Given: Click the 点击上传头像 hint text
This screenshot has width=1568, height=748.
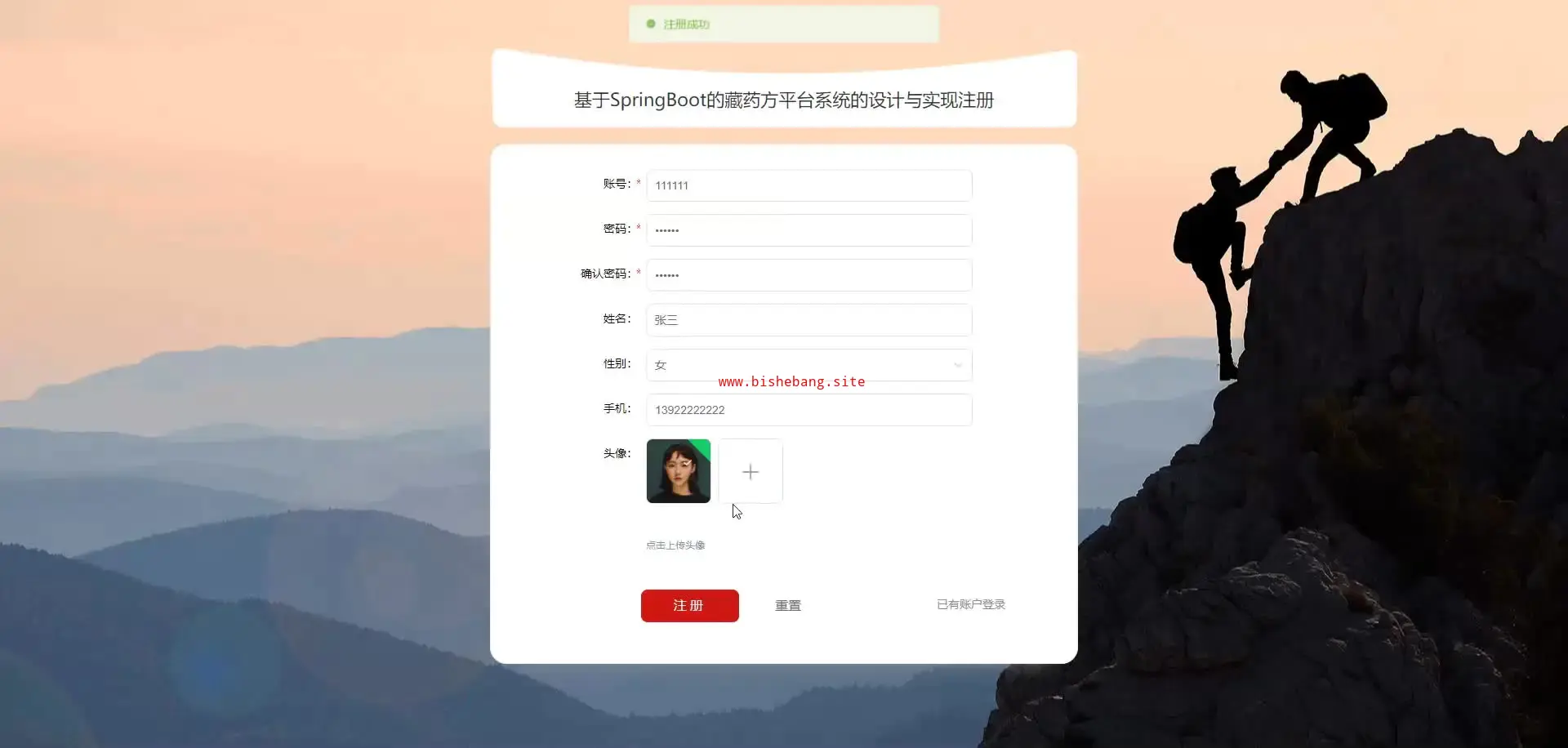Looking at the screenshot, I should (x=675, y=545).
